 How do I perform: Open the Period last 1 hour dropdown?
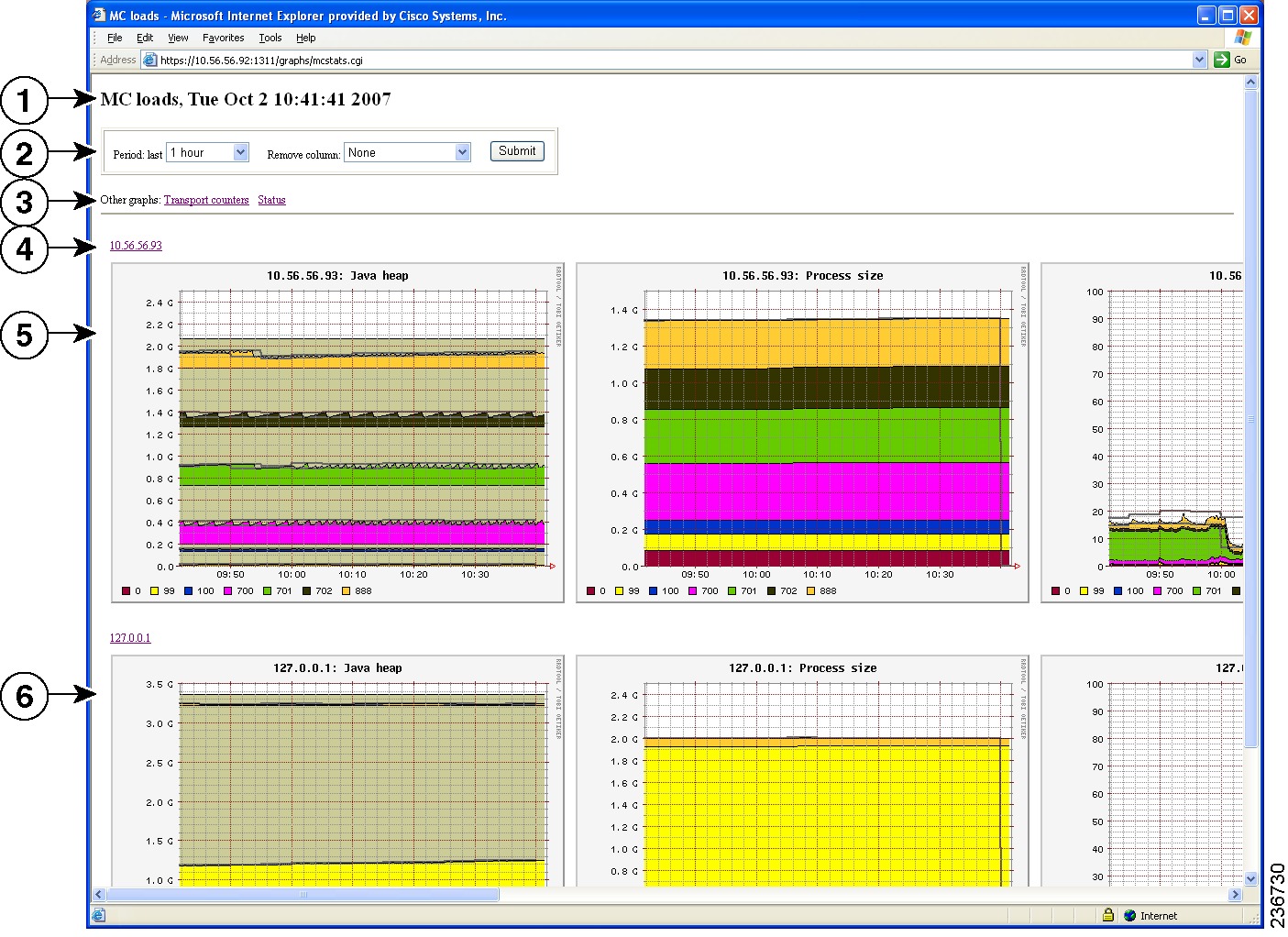[x=207, y=152]
